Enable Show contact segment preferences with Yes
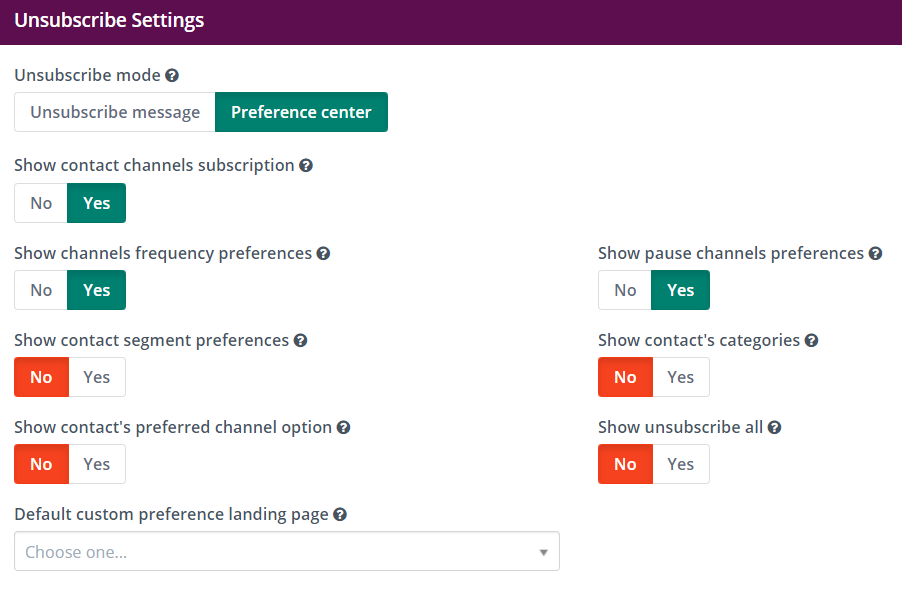This screenshot has width=902, height=590. (x=97, y=377)
